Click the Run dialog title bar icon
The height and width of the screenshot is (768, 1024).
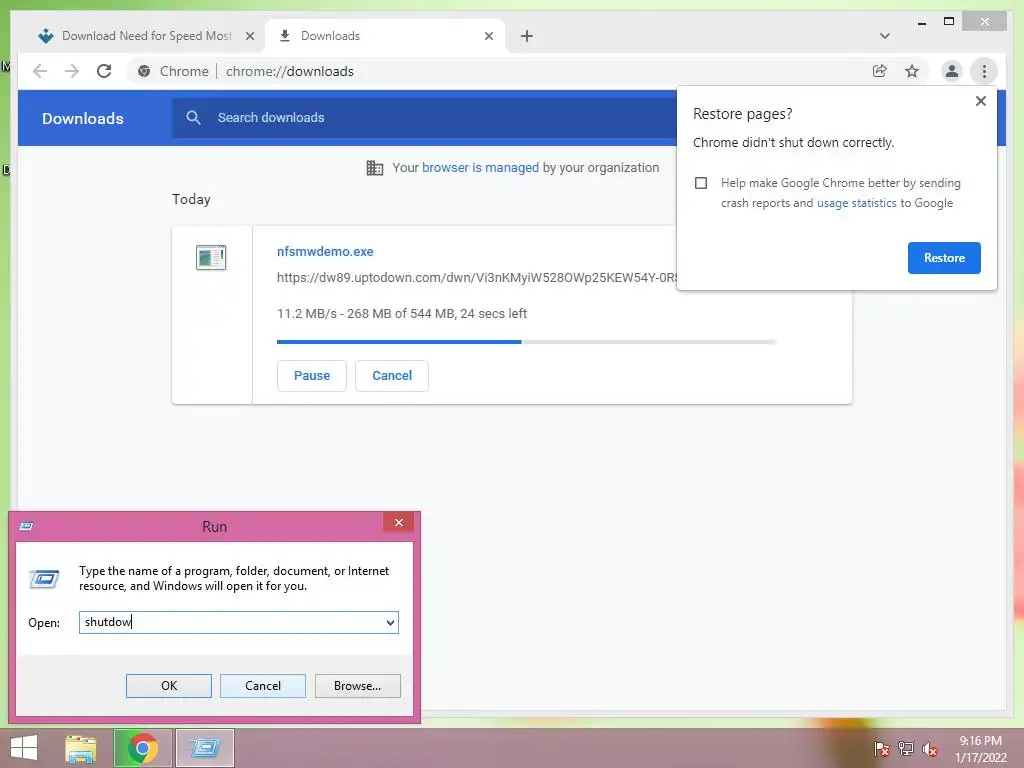pyautogui.click(x=27, y=526)
